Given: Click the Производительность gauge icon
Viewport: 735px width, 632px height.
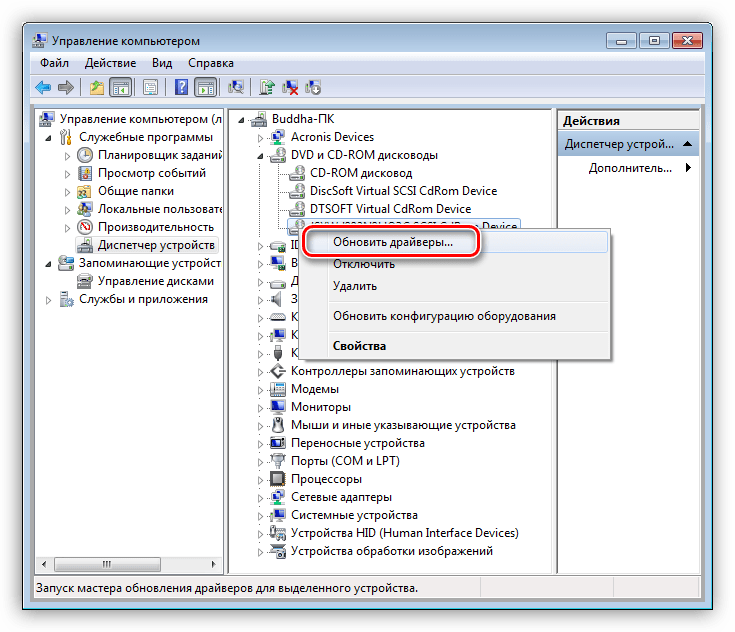Looking at the screenshot, I should 85,227.
